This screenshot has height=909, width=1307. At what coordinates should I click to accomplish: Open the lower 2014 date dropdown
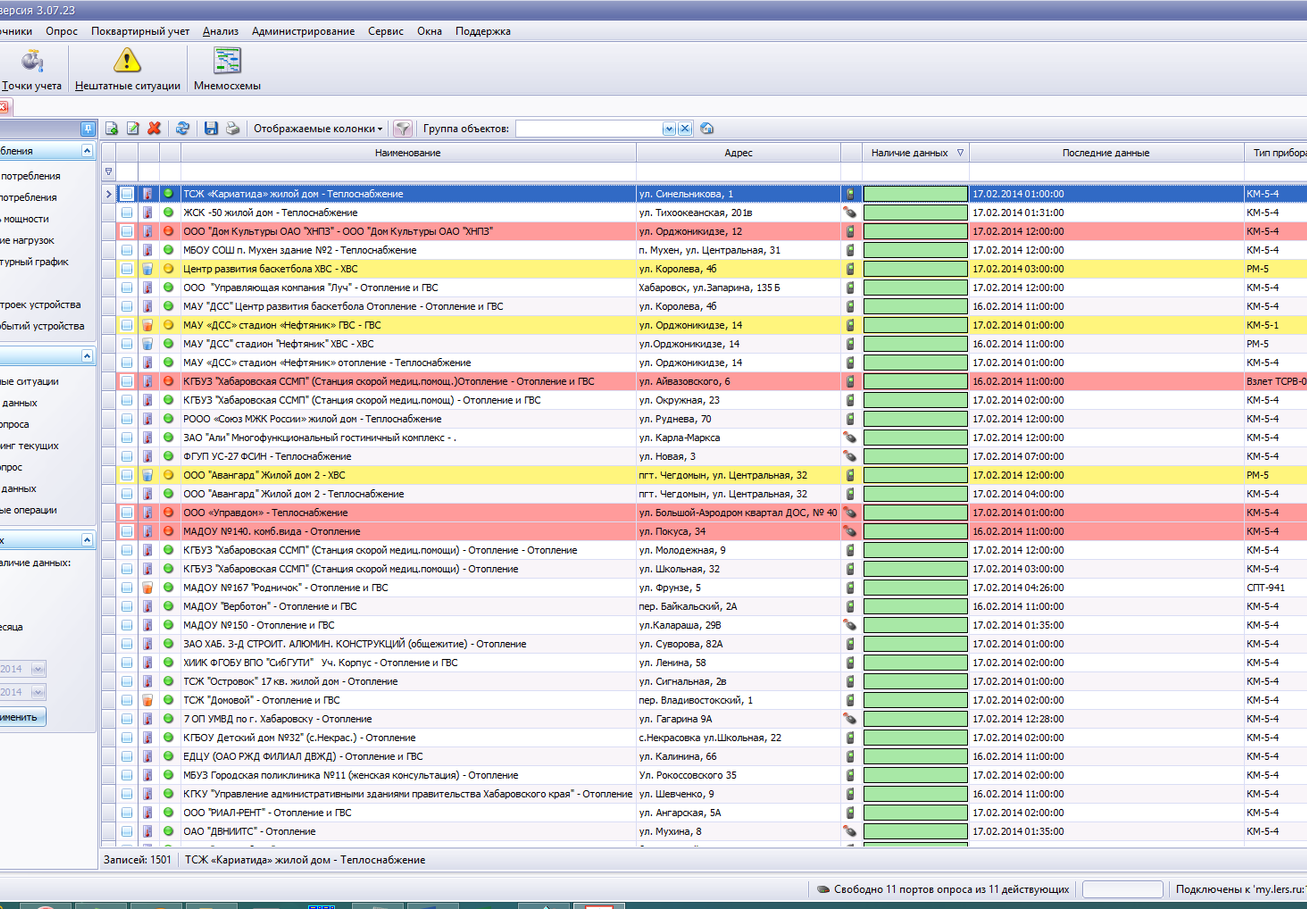(x=39, y=692)
